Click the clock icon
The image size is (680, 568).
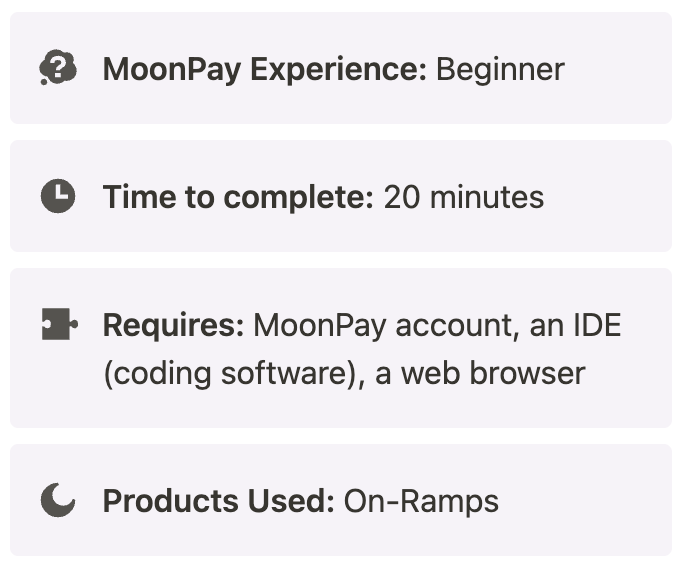tap(58, 197)
